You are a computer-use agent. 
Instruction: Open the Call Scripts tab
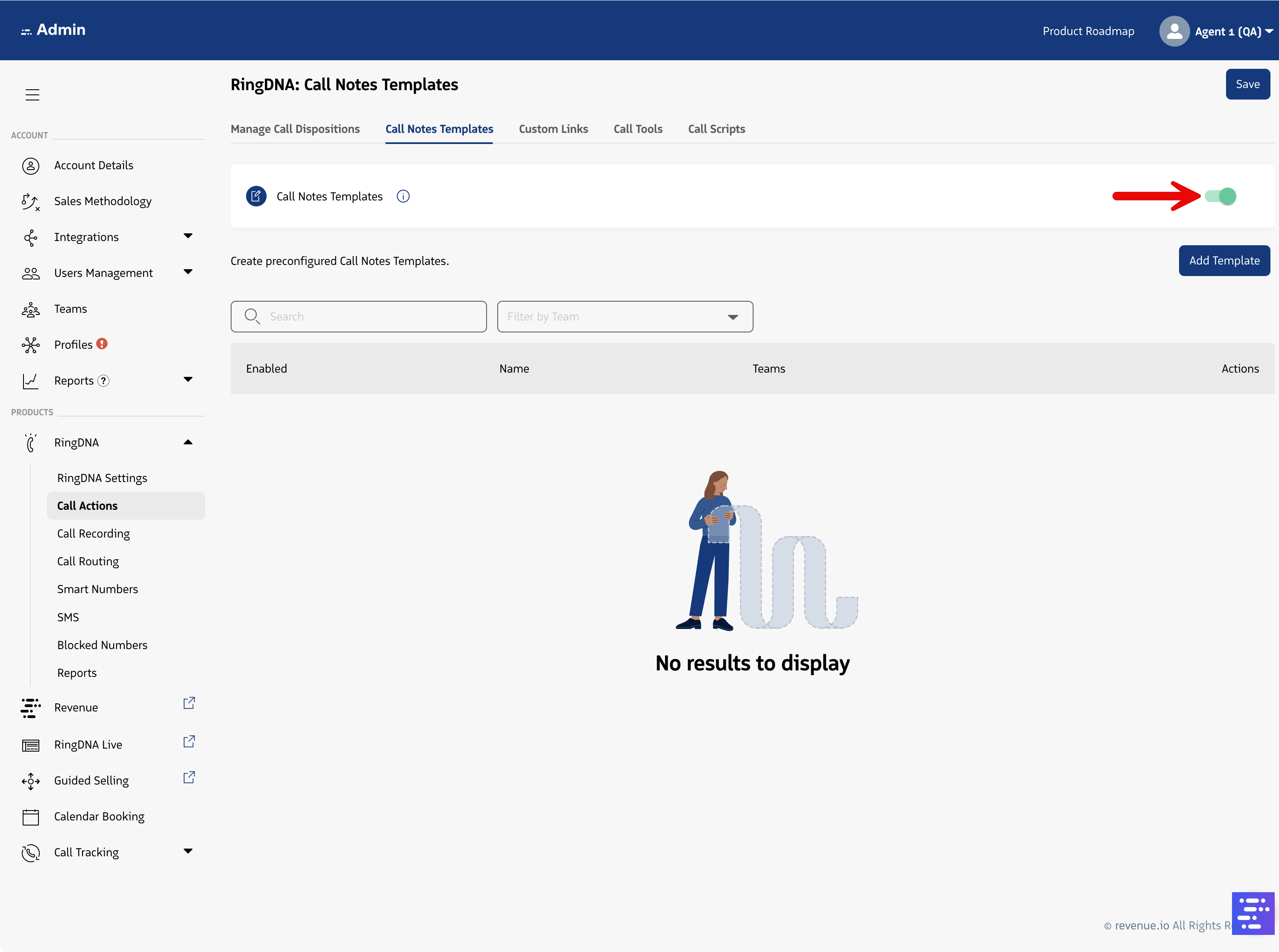[x=716, y=129]
